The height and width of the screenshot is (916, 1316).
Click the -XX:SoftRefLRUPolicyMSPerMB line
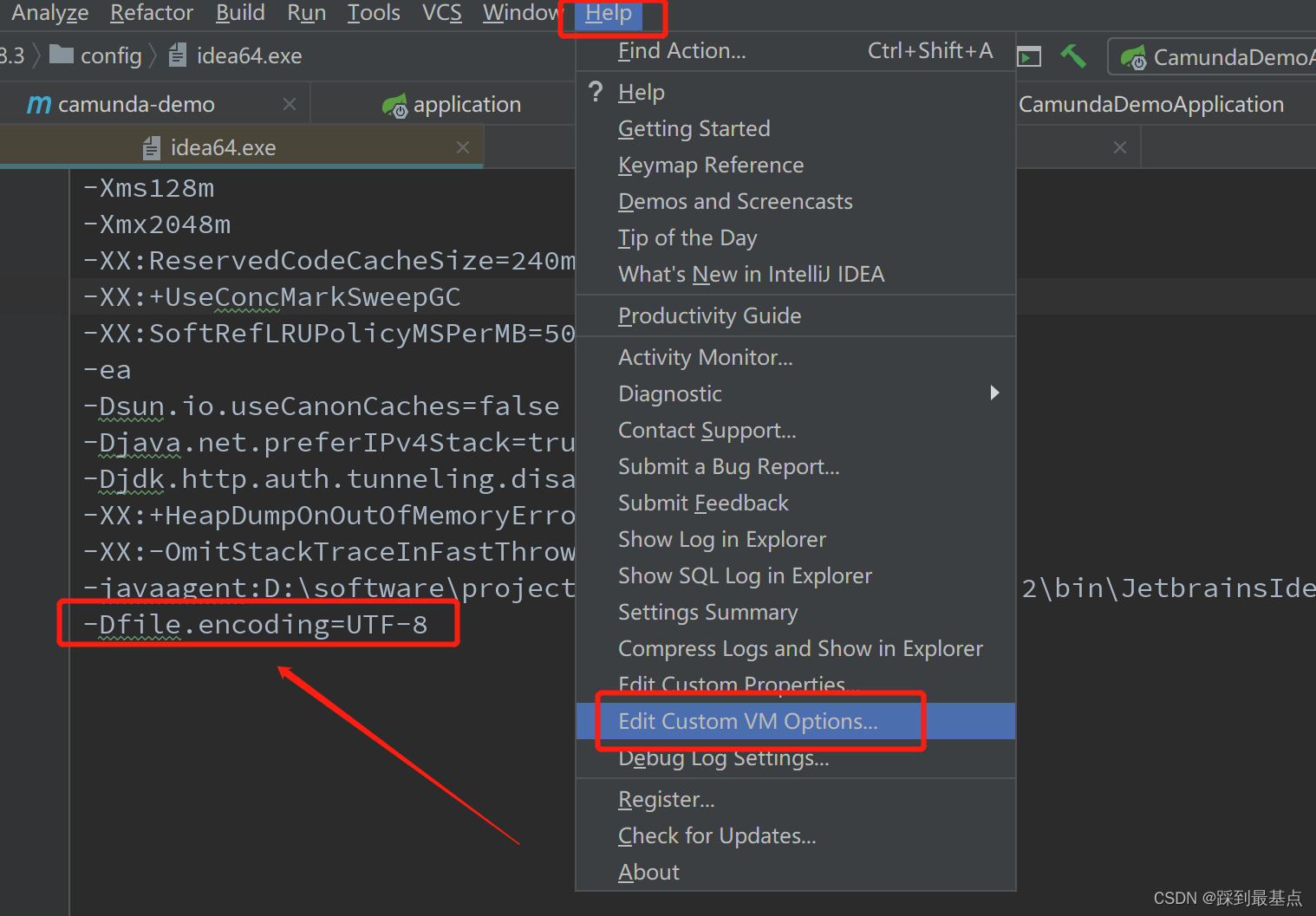[329, 334]
